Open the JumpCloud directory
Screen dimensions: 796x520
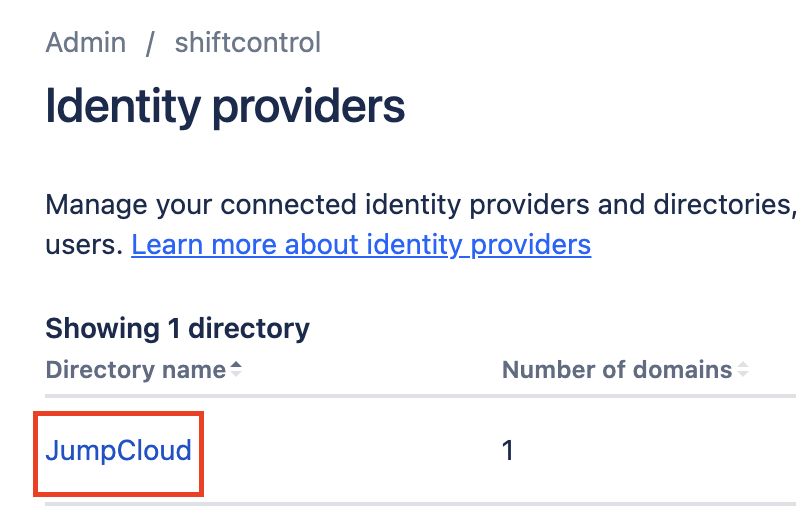point(118,450)
